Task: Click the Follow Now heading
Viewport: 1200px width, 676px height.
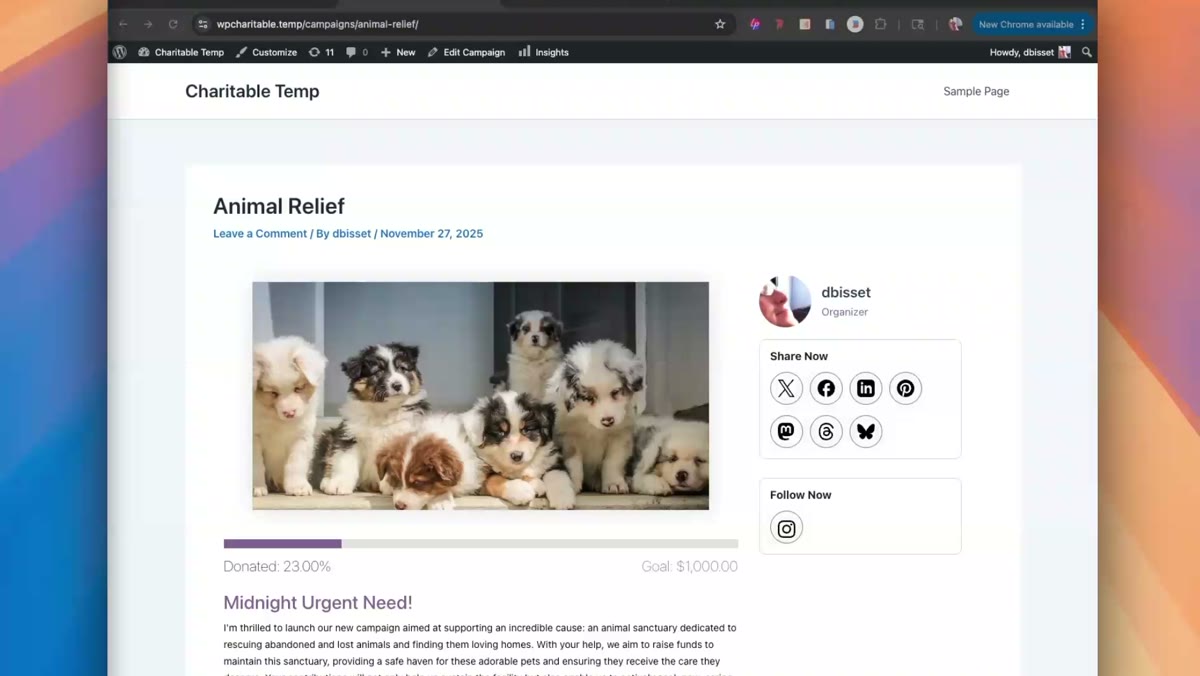Action: point(800,495)
